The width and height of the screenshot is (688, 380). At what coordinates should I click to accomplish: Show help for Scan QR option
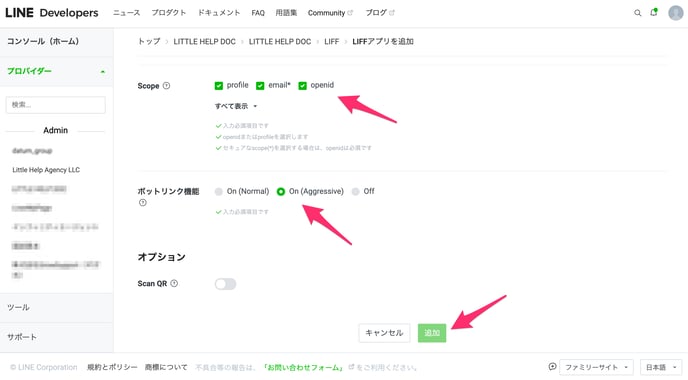click(x=174, y=283)
